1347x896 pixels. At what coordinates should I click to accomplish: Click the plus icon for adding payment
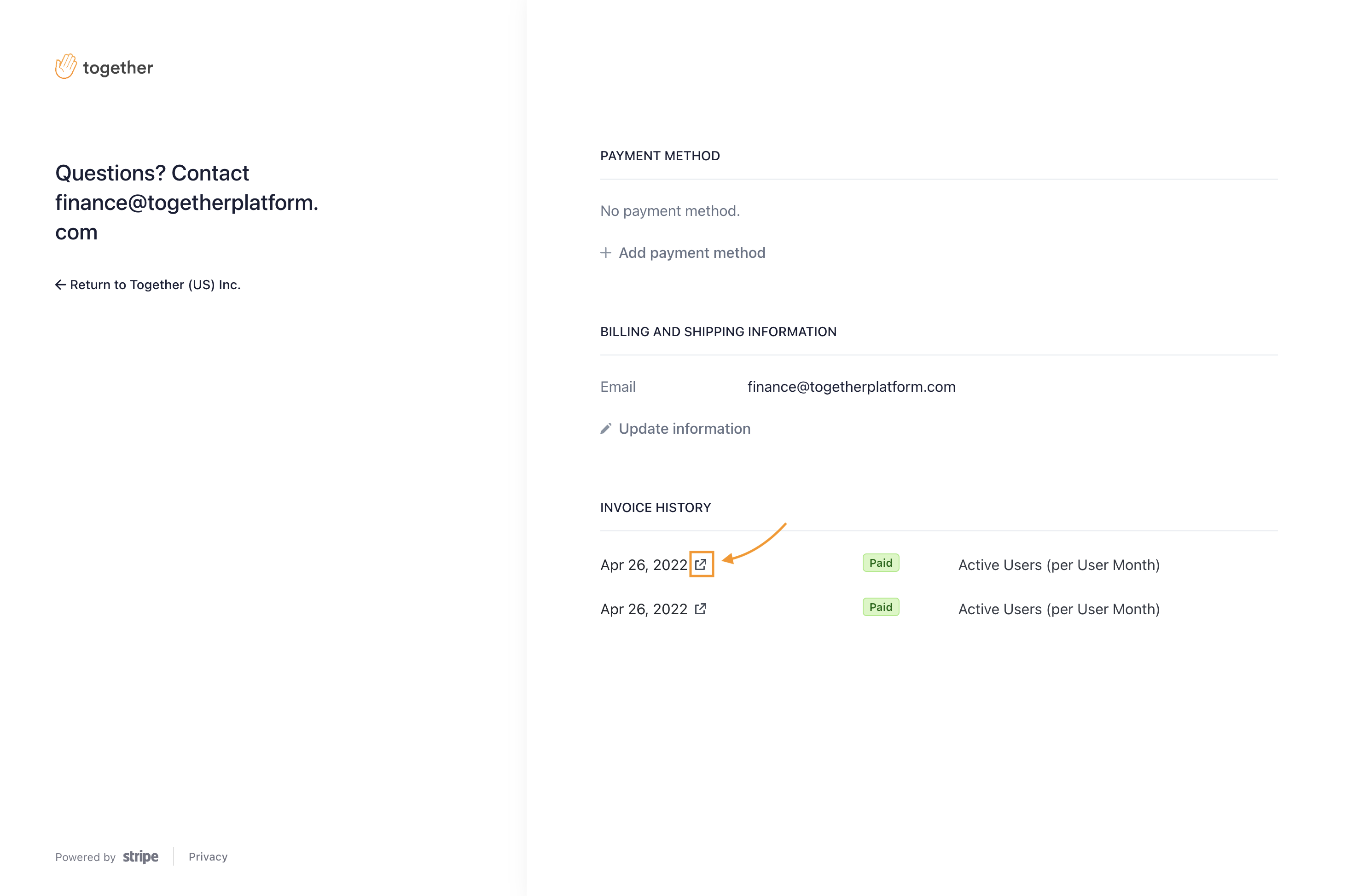click(605, 253)
